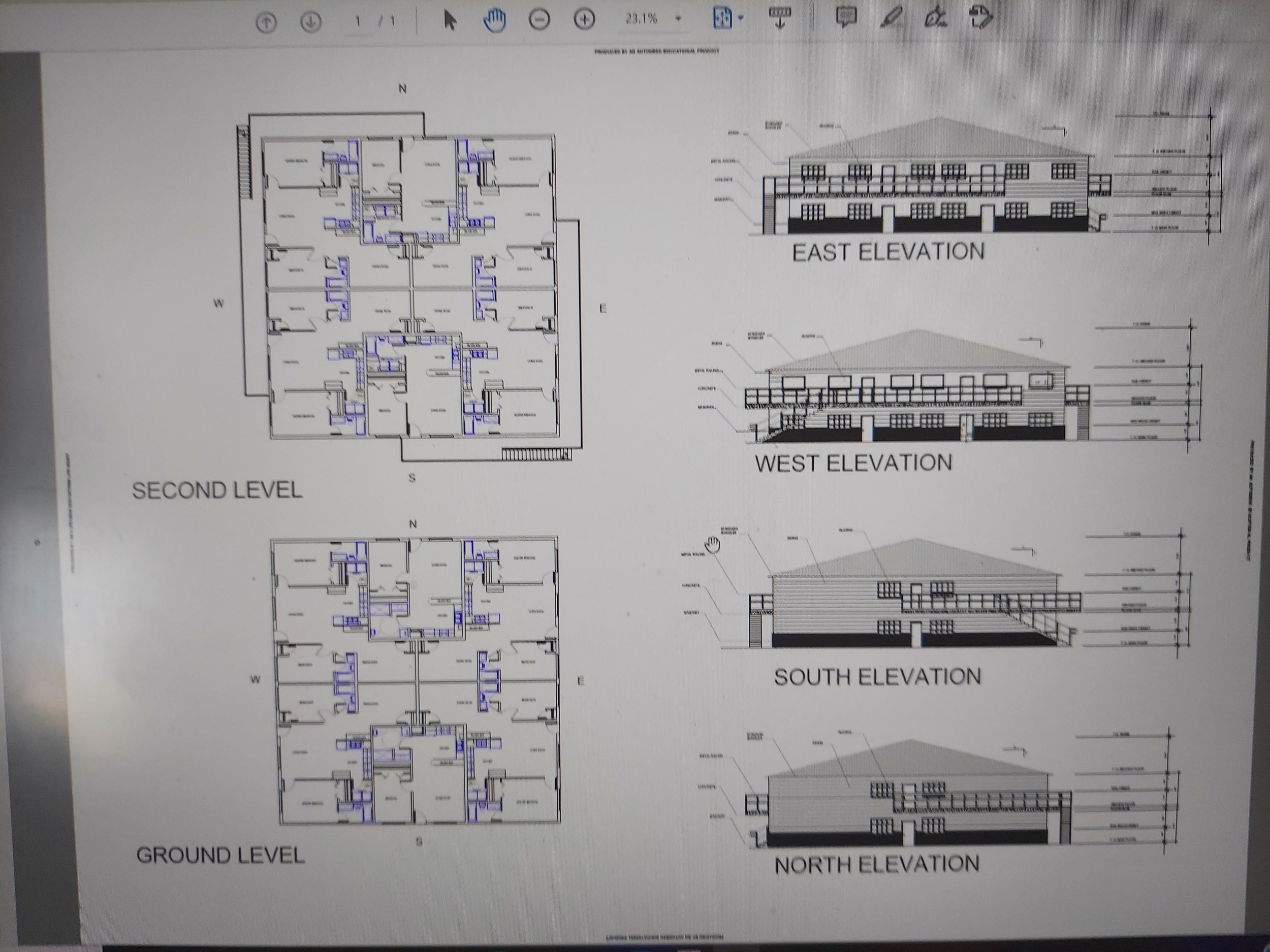Expand the page fit options arrow

point(741,18)
